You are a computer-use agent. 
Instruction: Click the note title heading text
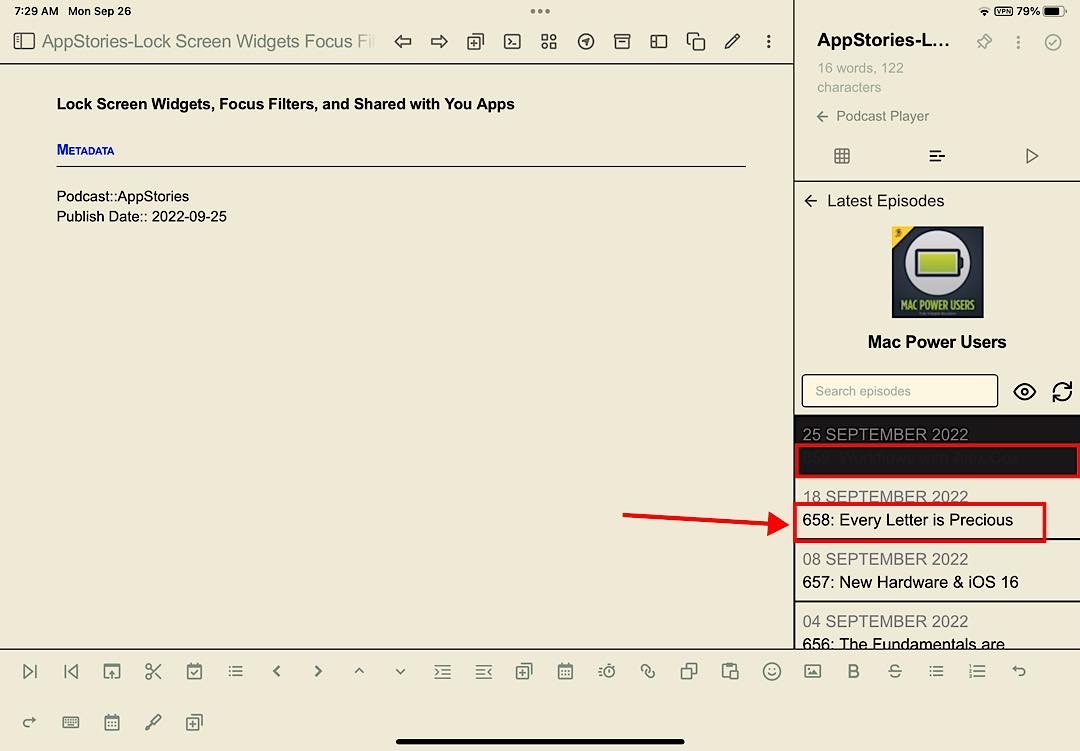pyautogui.click(x=285, y=104)
